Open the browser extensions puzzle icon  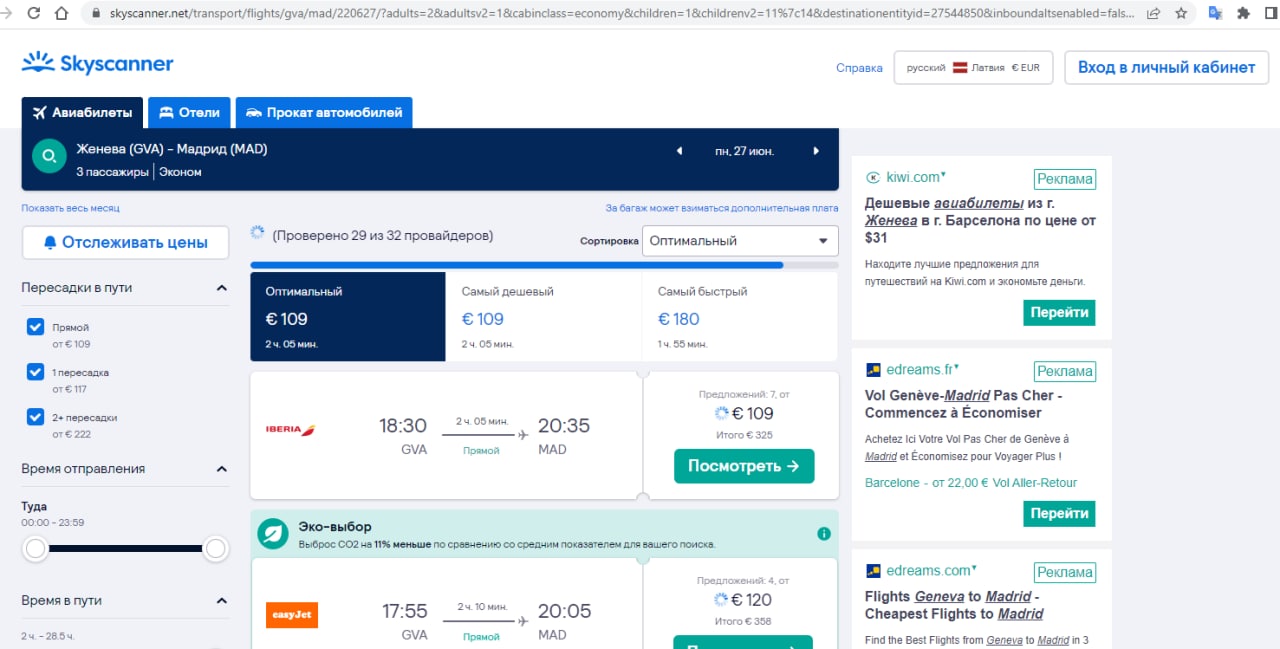tap(1243, 14)
